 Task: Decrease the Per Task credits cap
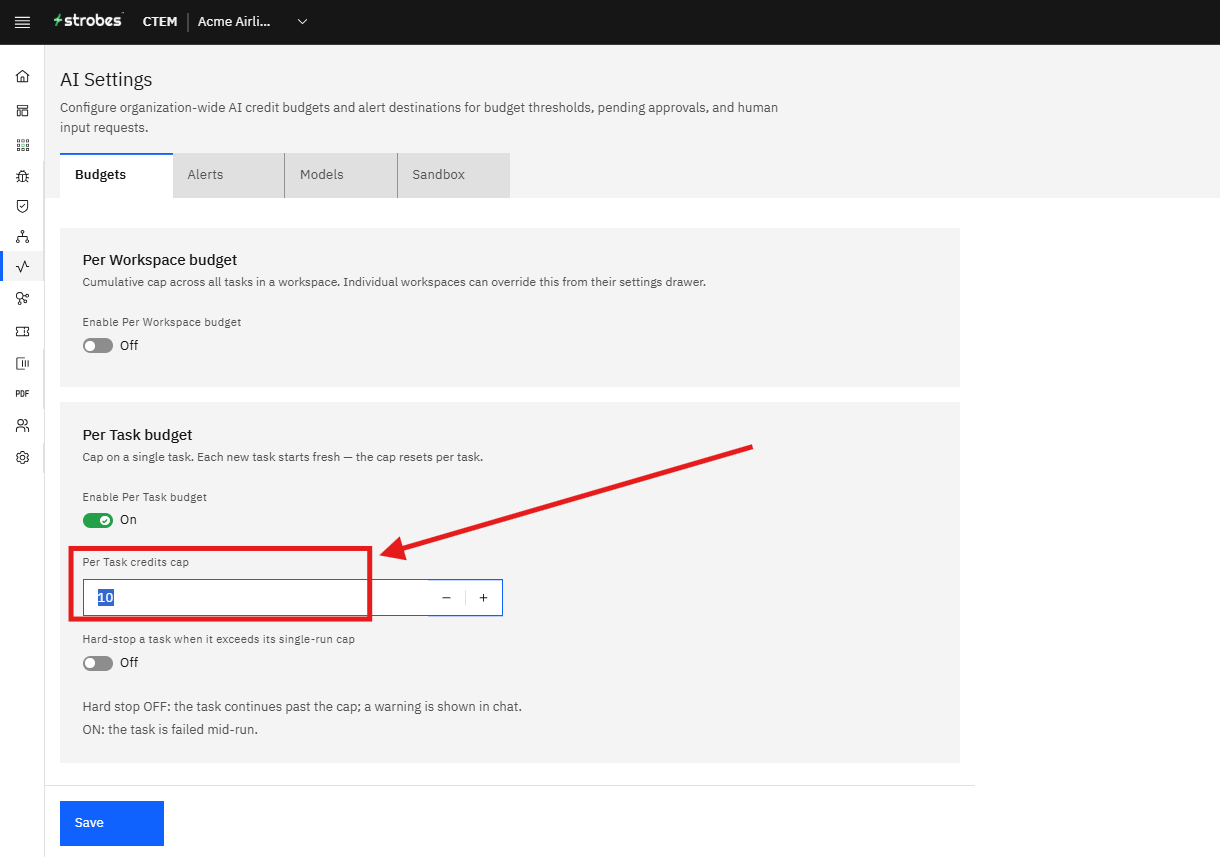tap(446, 598)
